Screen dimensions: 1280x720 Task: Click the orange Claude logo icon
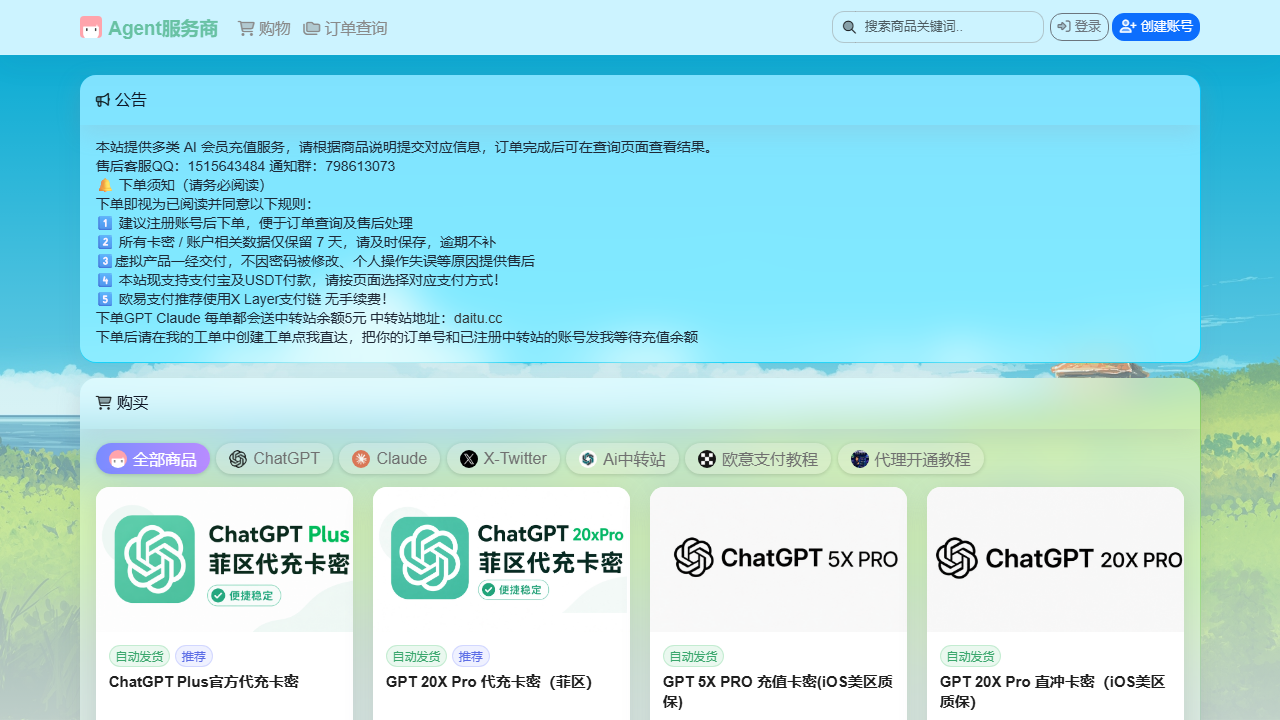tap(361, 459)
